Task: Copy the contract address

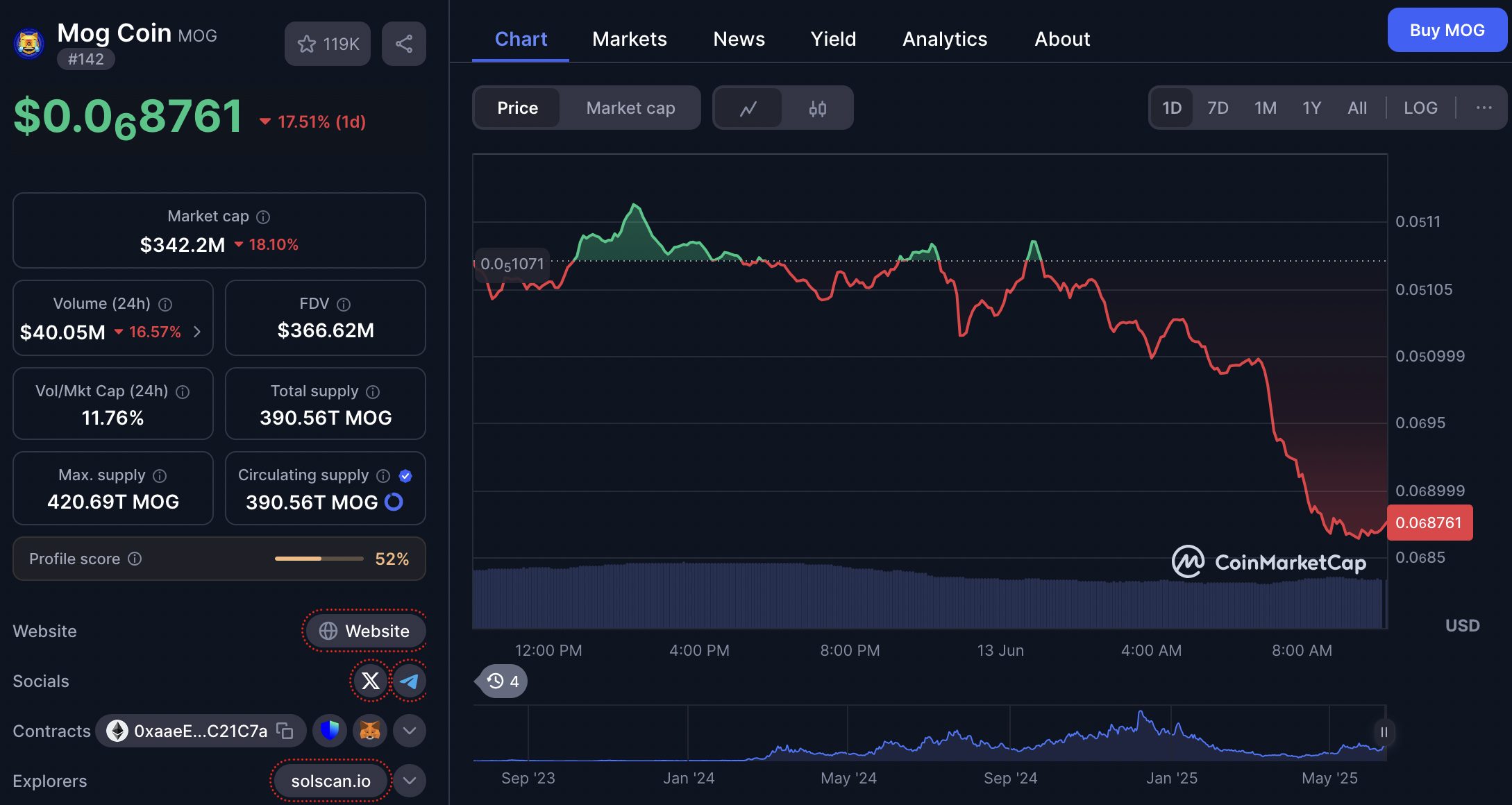Action: click(x=285, y=731)
